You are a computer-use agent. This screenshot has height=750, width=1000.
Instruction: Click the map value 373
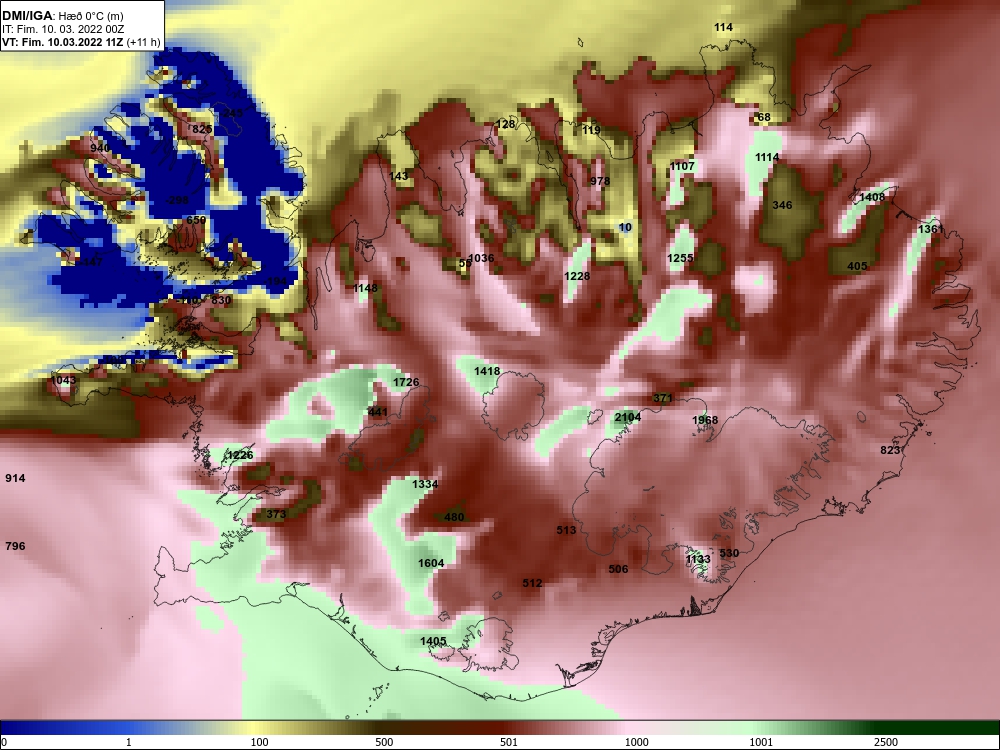pyautogui.click(x=276, y=515)
